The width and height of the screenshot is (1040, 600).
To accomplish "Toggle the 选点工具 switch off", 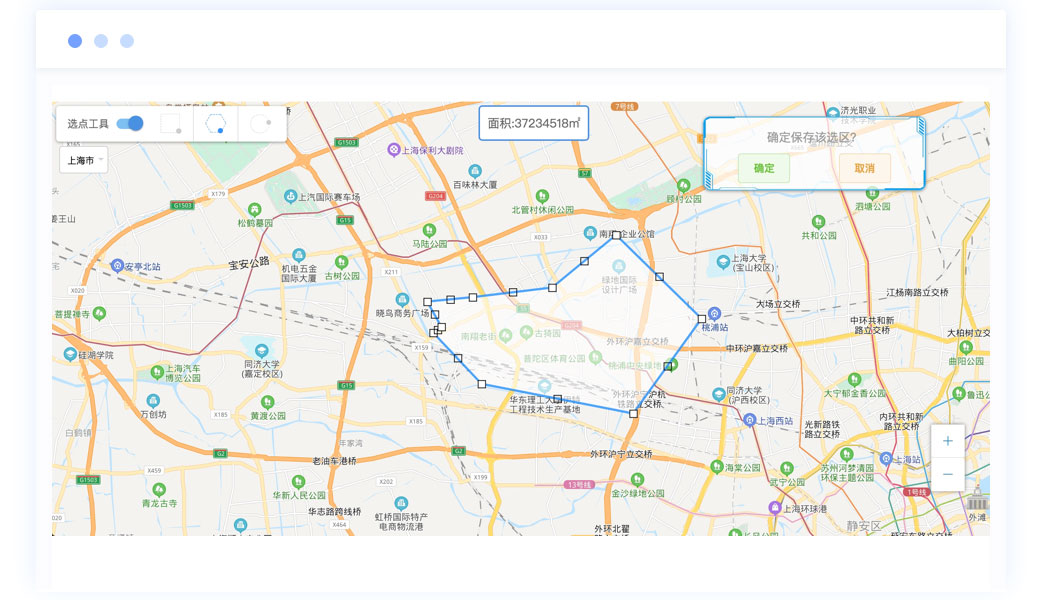I will point(130,123).
